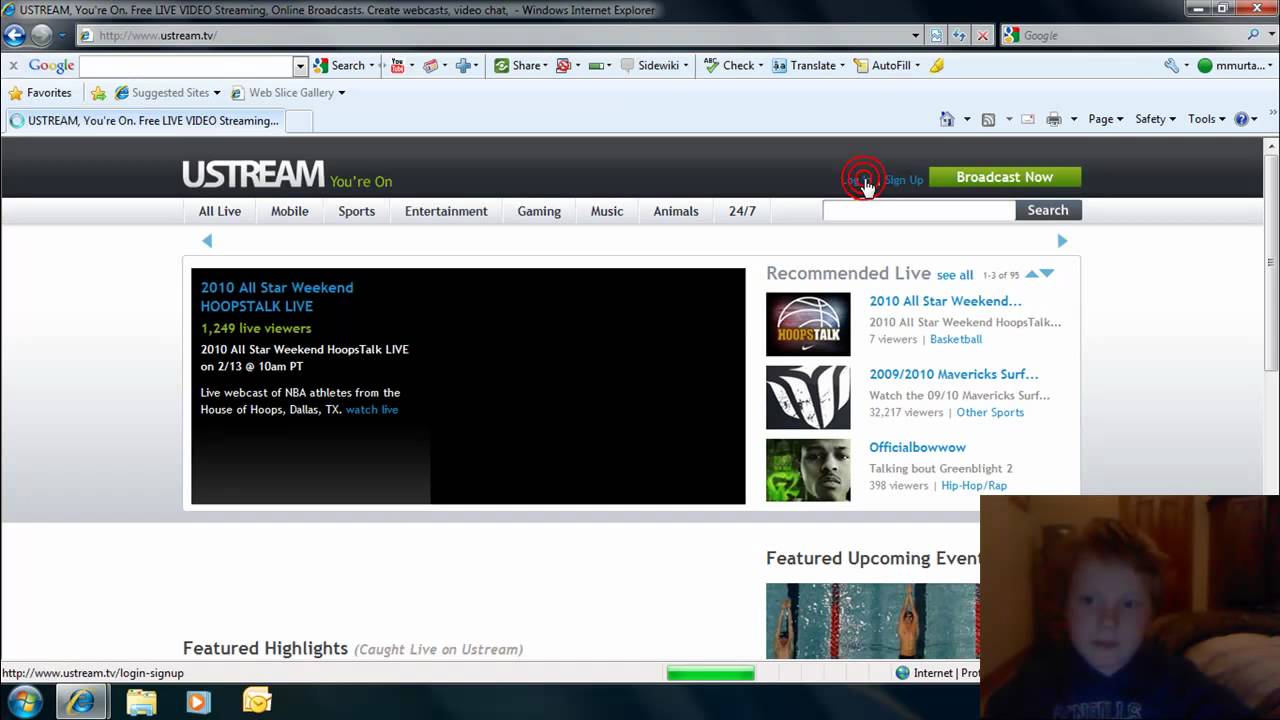The height and width of the screenshot is (720, 1280).
Task: Open the Page menu
Action: [1106, 119]
